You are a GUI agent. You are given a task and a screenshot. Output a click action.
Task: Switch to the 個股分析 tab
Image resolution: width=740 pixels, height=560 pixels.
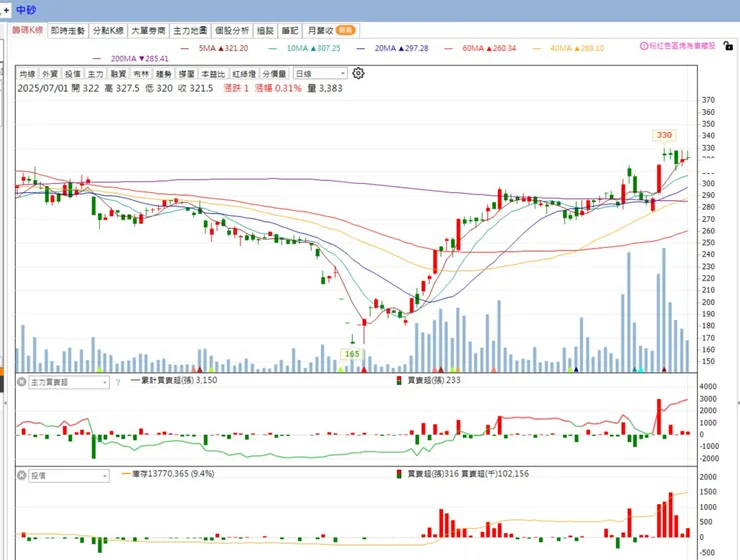click(232, 31)
